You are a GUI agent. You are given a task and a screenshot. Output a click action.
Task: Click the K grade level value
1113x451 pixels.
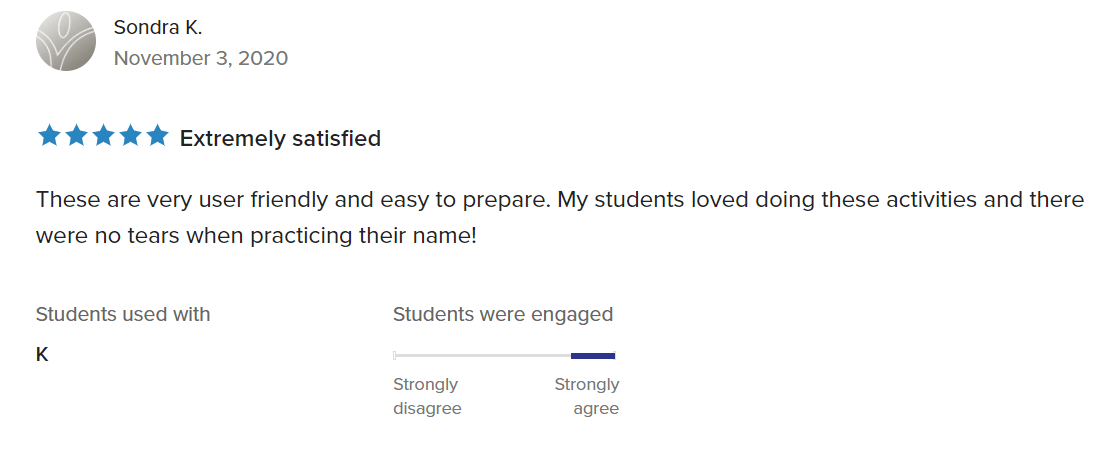coord(42,355)
